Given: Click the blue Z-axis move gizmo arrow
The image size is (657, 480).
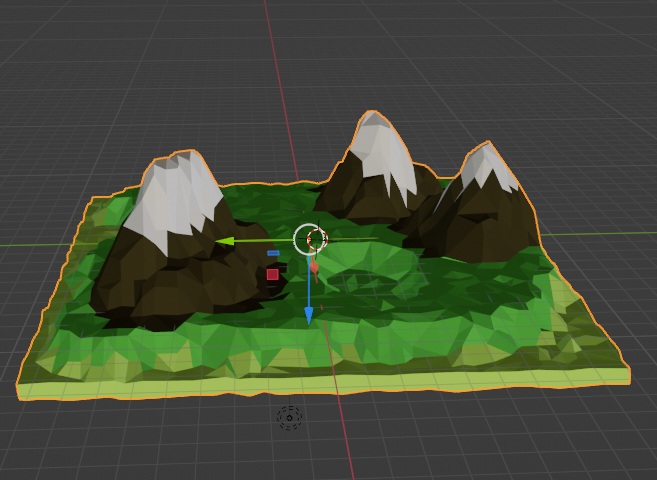Looking at the screenshot, I should (309, 315).
